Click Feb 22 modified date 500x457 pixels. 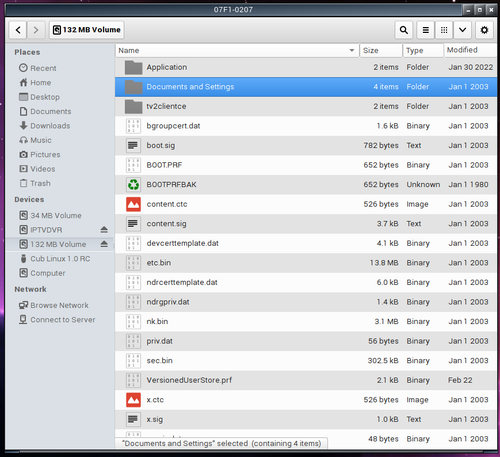click(x=460, y=380)
